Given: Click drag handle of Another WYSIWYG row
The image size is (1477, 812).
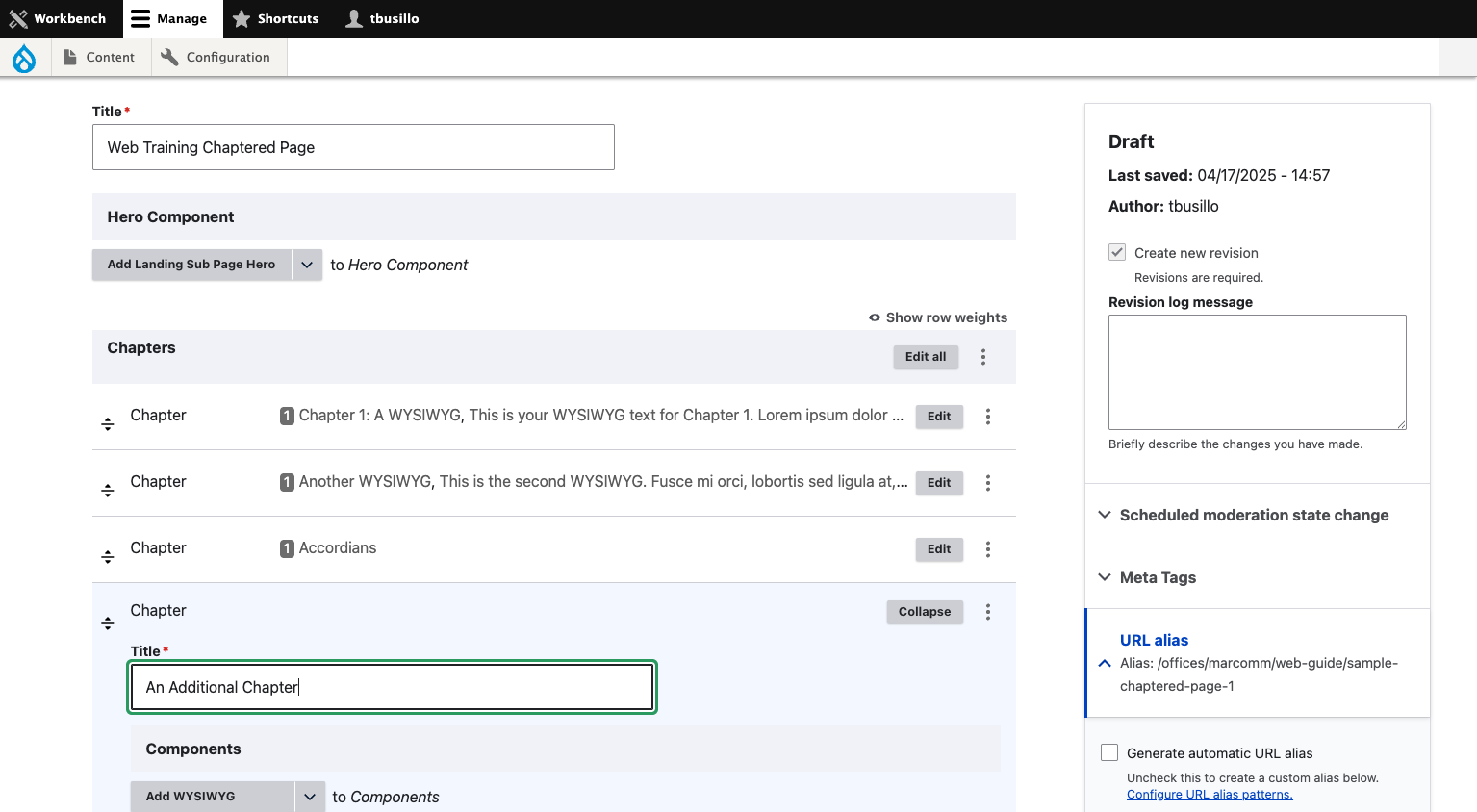Looking at the screenshot, I should point(108,490).
